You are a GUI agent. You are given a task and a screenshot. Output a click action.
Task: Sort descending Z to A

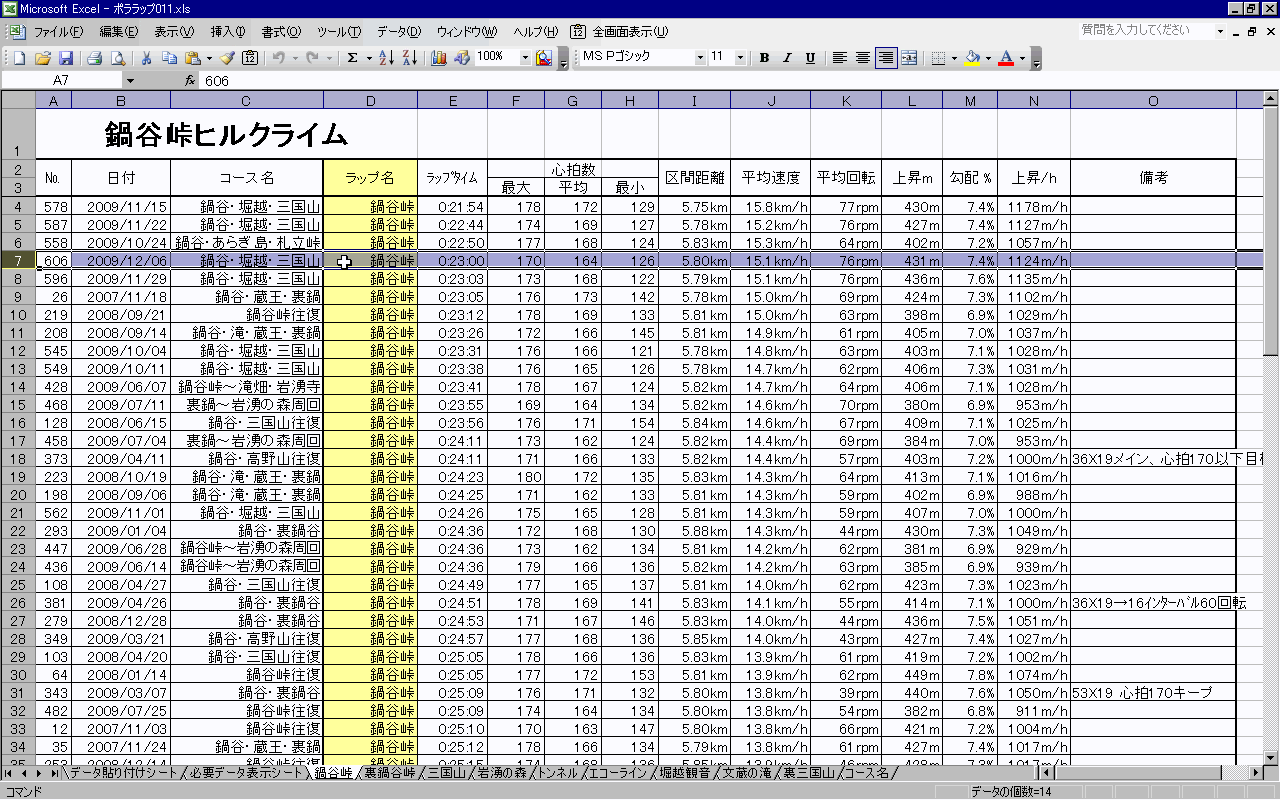tap(409, 58)
